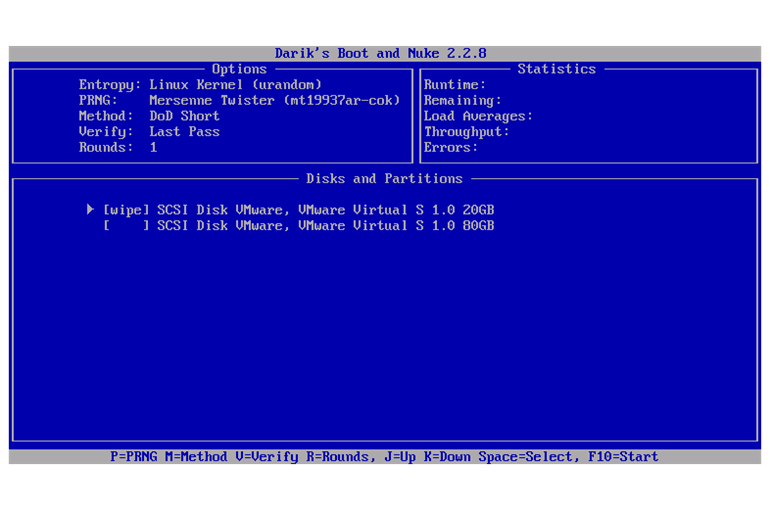Click the Entropy value Linux Kernel (urandom)

(235, 85)
